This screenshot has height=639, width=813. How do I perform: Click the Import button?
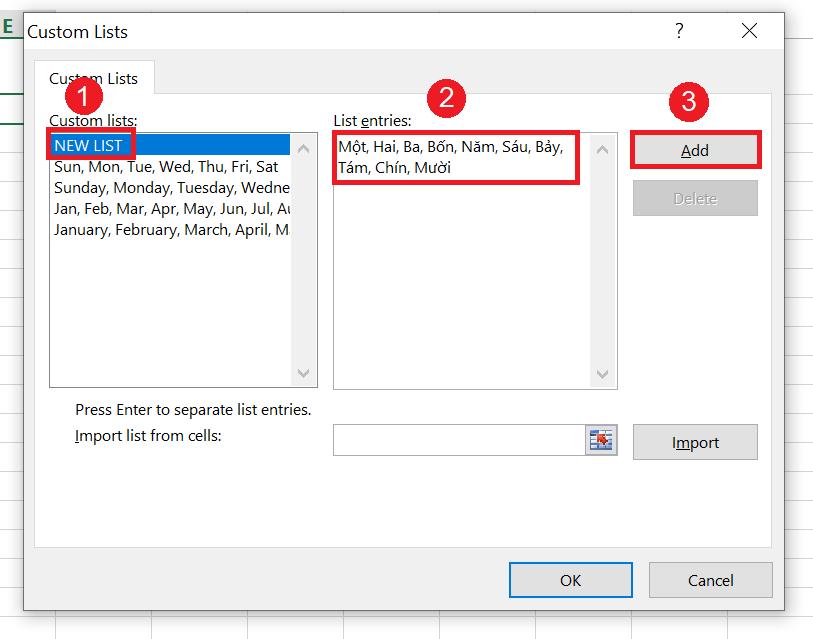click(695, 442)
